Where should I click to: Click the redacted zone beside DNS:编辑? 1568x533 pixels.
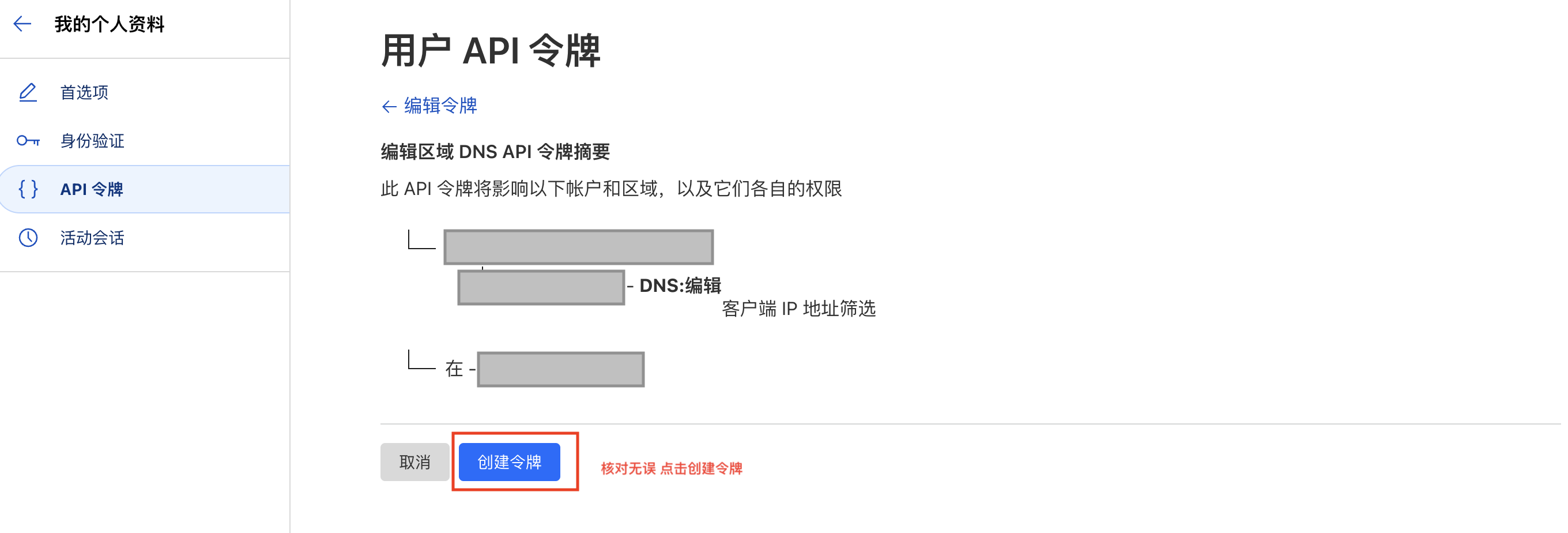pos(541,286)
